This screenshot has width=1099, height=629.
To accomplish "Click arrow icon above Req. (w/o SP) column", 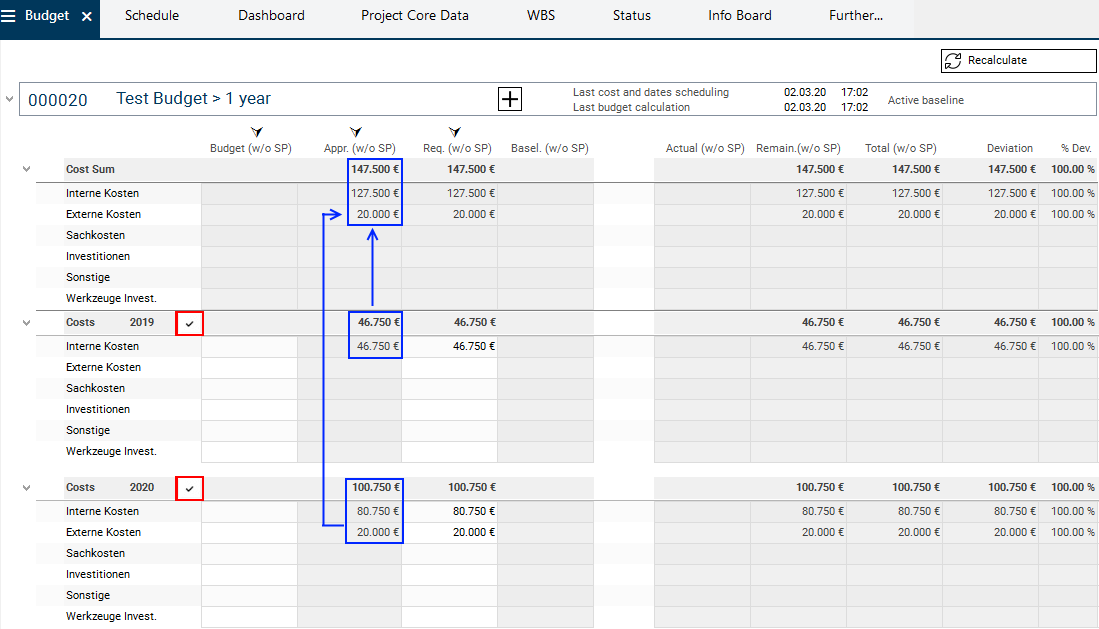I will (x=455, y=132).
